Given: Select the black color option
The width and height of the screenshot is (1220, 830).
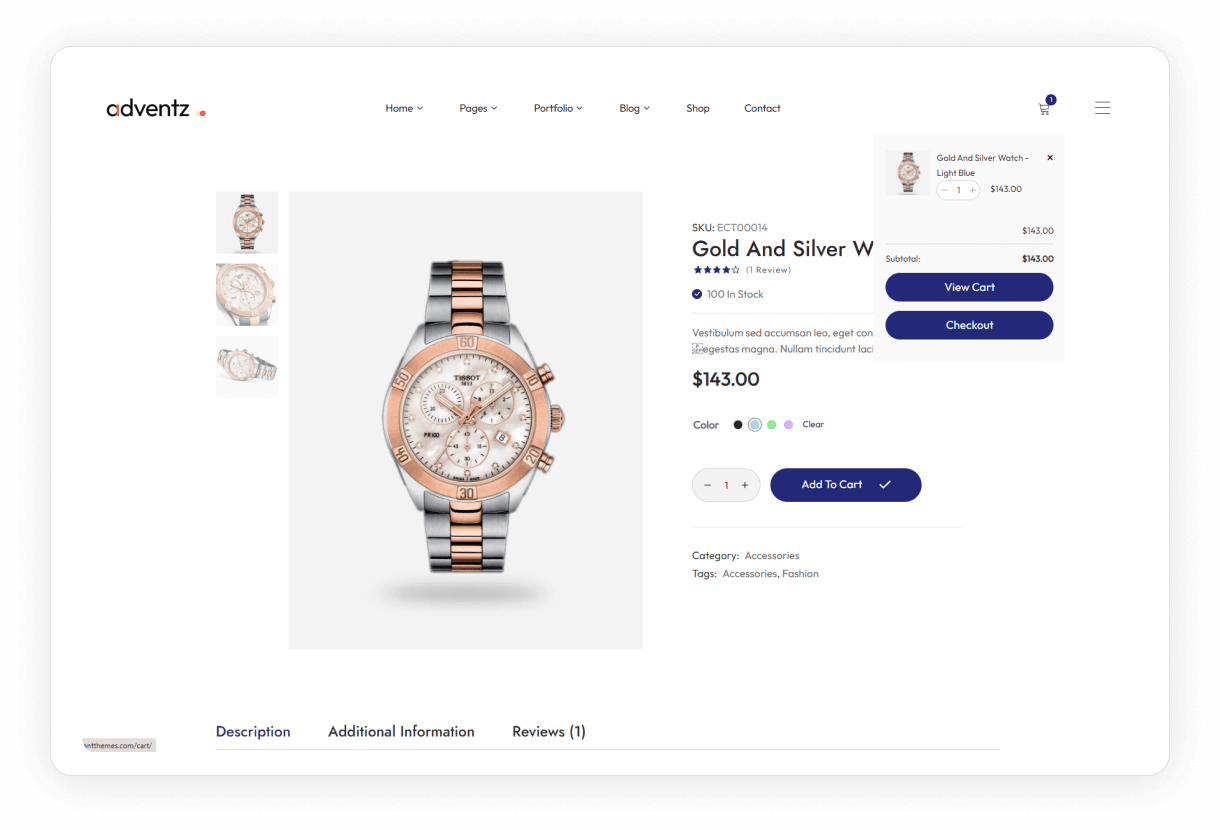Looking at the screenshot, I should pos(738,425).
